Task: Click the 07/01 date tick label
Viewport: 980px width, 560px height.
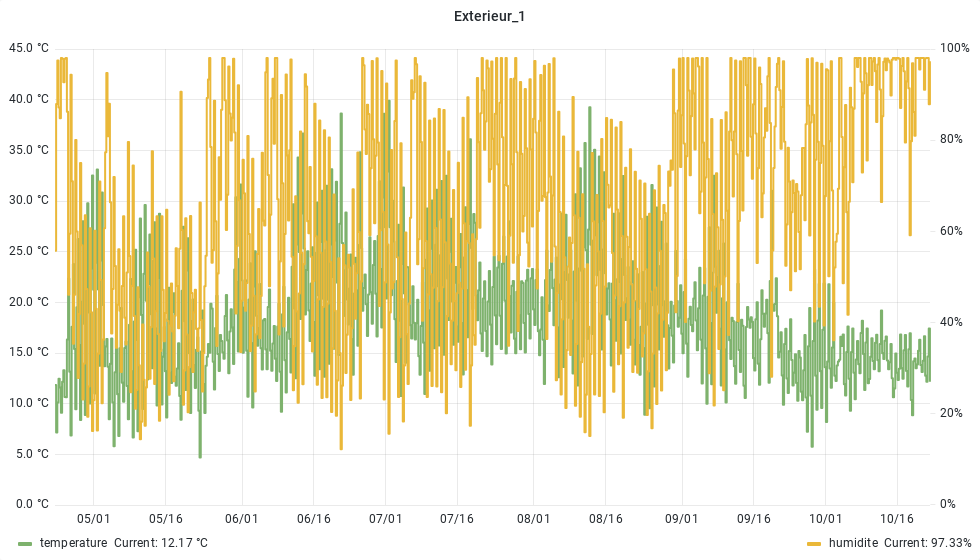Action: 385,519
